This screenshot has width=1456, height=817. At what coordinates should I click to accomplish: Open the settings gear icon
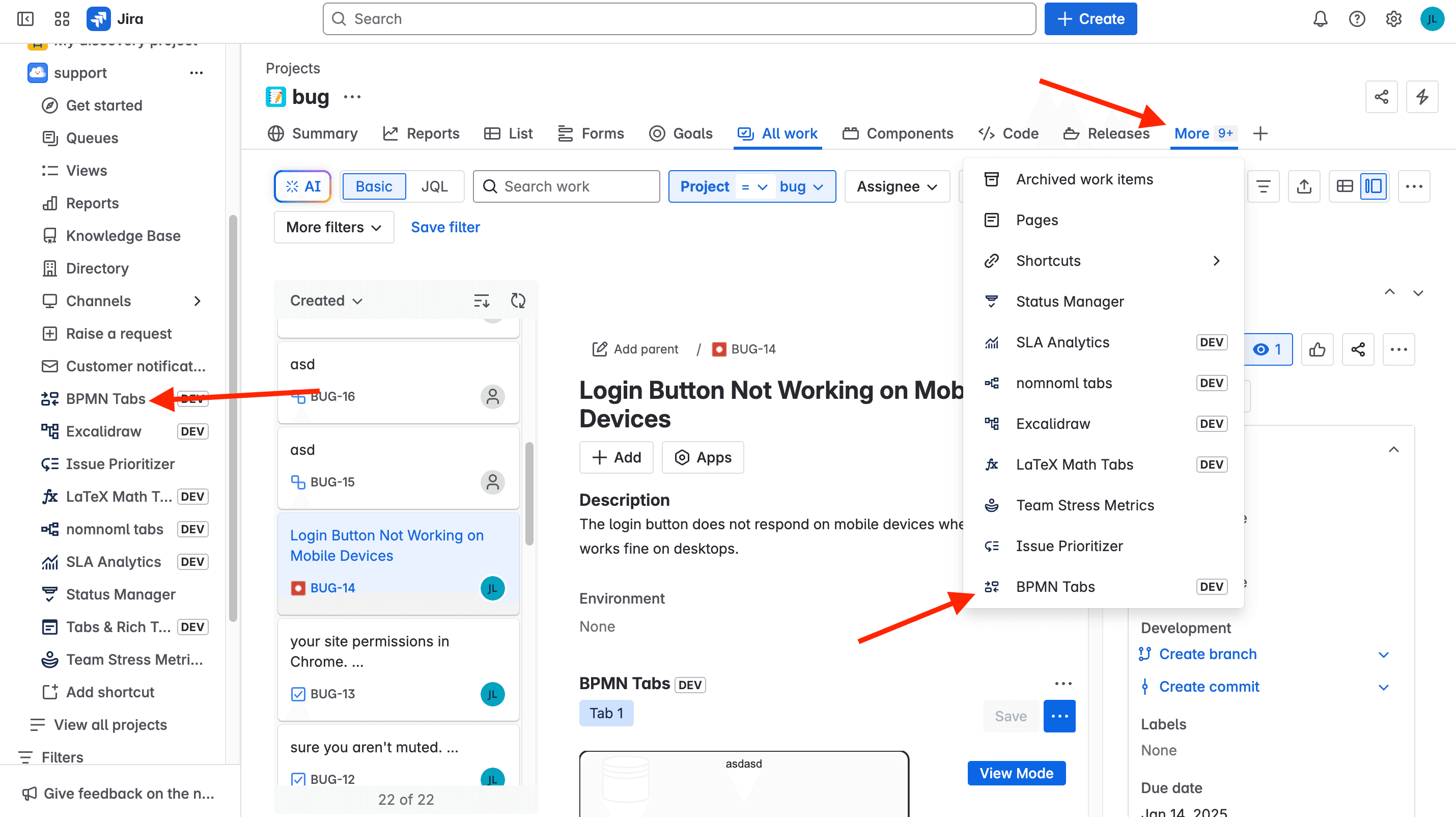coord(1393,19)
